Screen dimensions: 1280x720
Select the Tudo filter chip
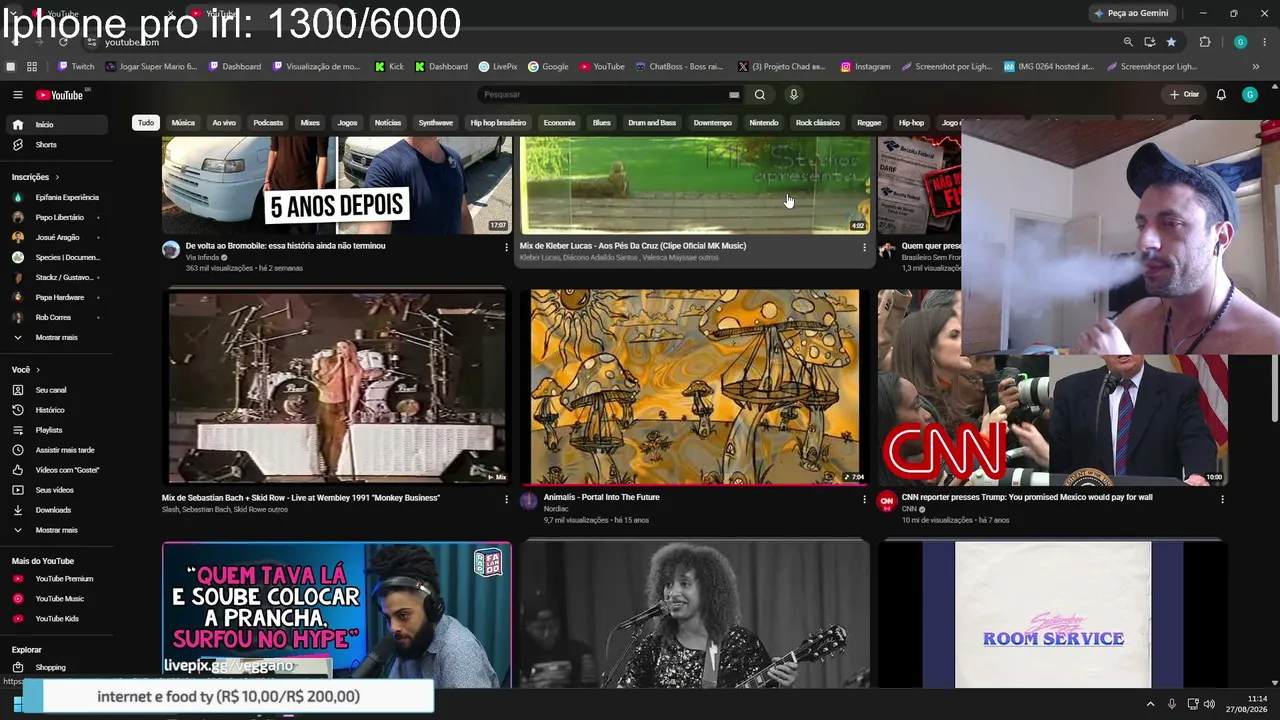click(146, 123)
